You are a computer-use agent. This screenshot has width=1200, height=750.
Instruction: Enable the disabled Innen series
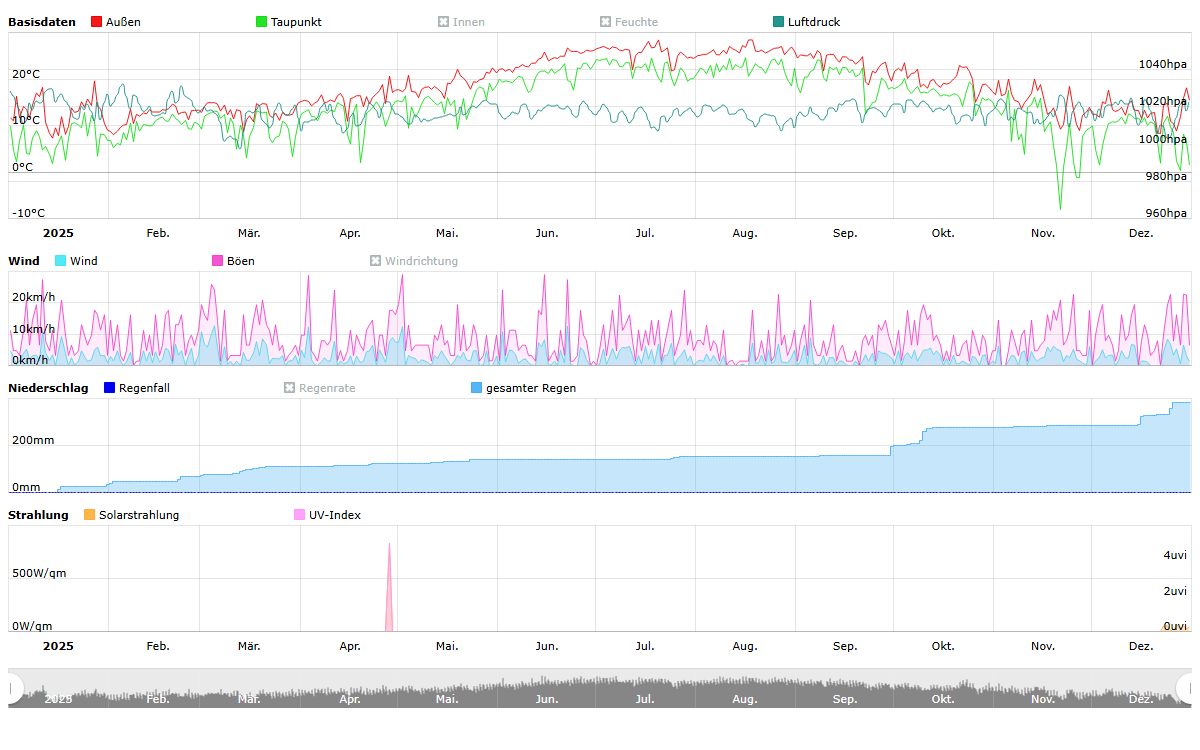[443, 22]
